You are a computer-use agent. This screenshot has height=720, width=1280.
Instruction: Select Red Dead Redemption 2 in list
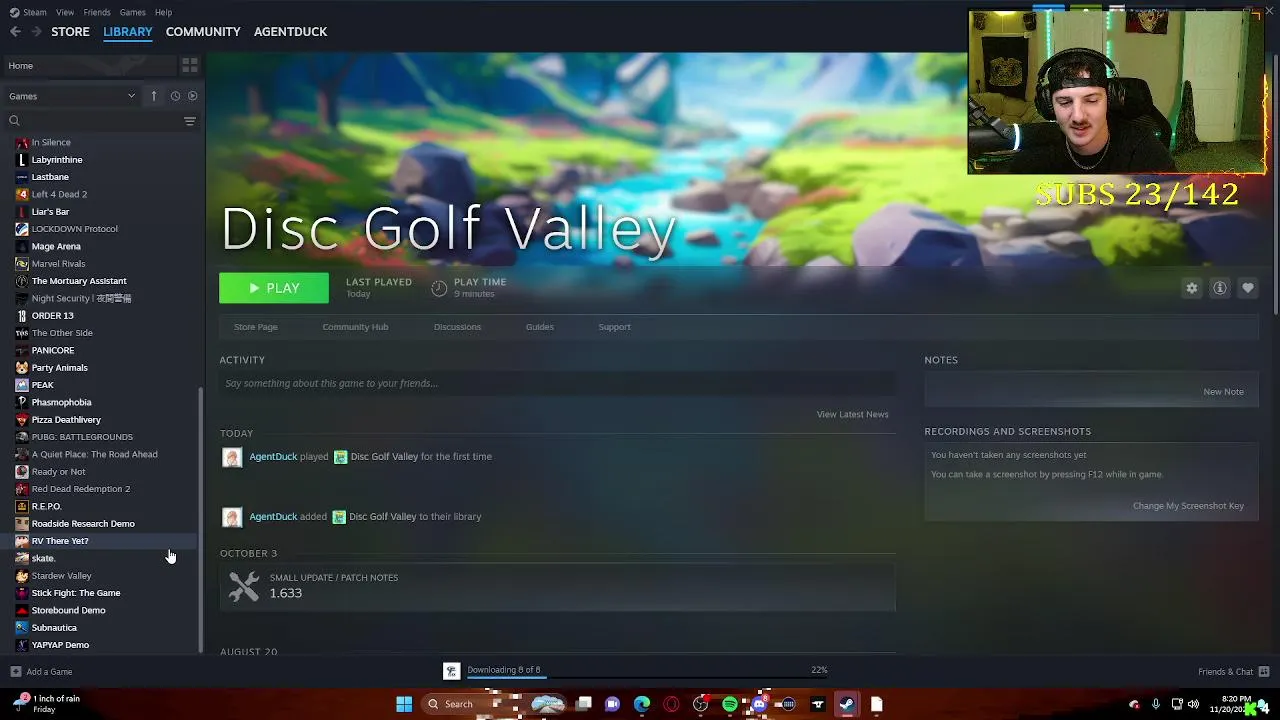coord(80,489)
